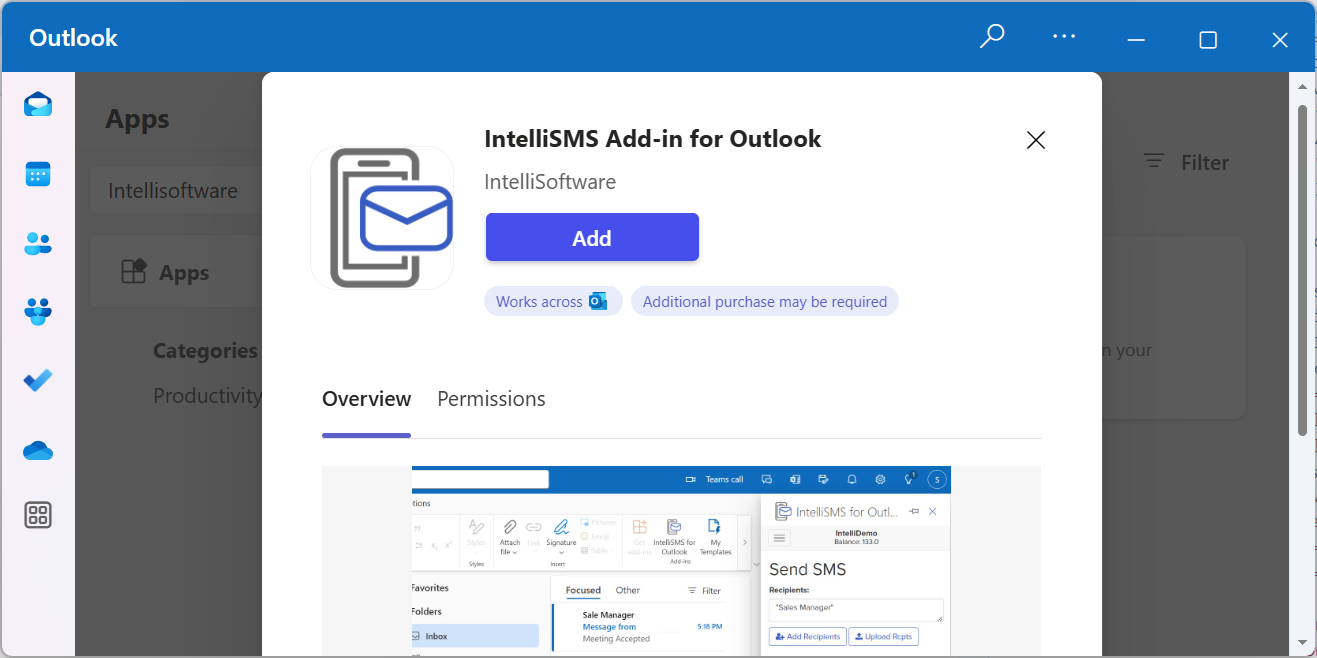1317x658 pixels.
Task: Open the more options ellipsis menu
Action: (1063, 36)
